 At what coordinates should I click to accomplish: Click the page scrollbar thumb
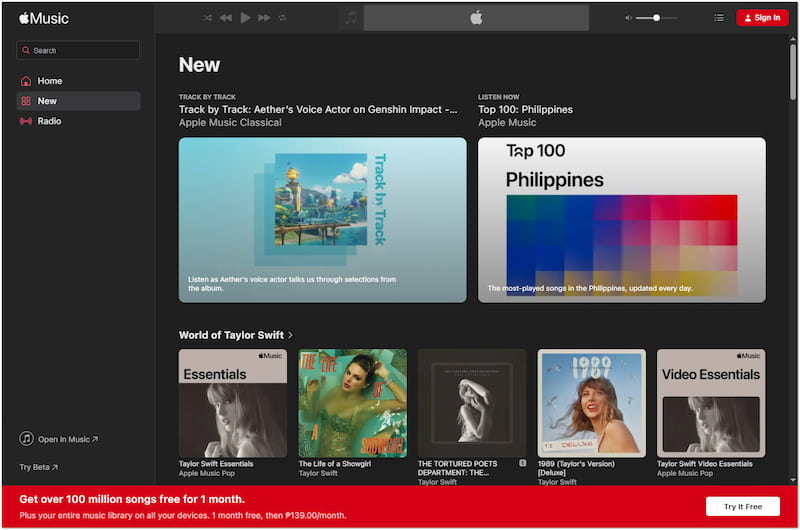(792, 71)
